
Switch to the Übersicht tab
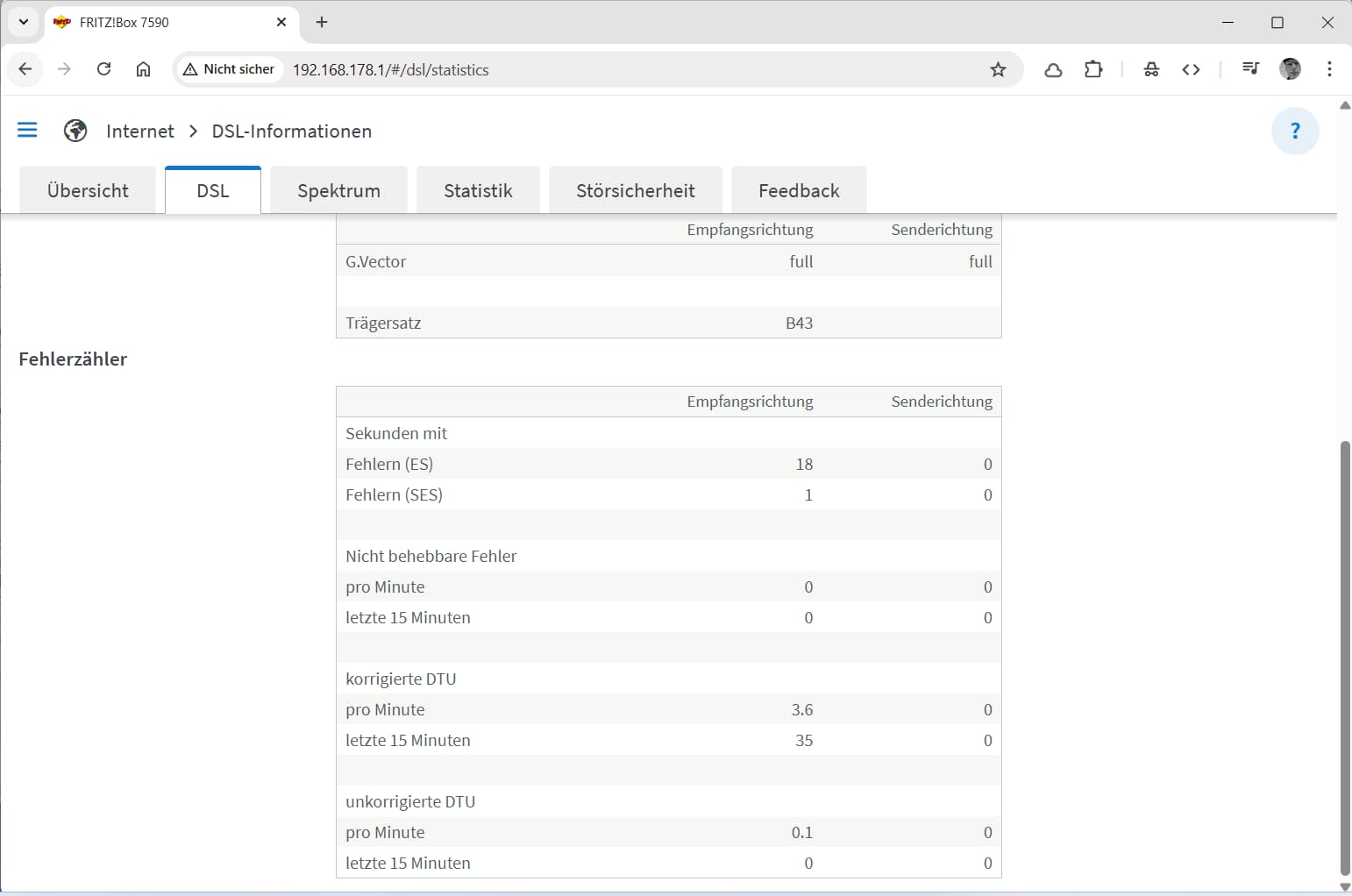88,190
